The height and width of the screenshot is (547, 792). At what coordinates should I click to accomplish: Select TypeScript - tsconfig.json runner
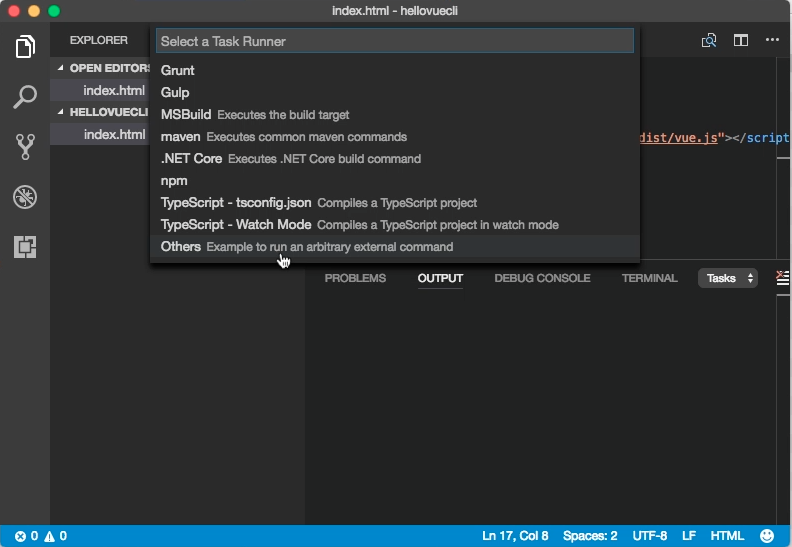395,203
